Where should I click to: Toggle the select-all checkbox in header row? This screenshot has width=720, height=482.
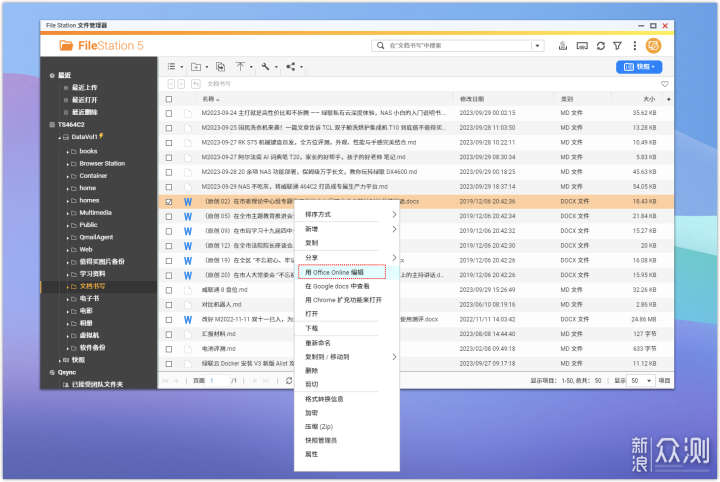pos(169,99)
